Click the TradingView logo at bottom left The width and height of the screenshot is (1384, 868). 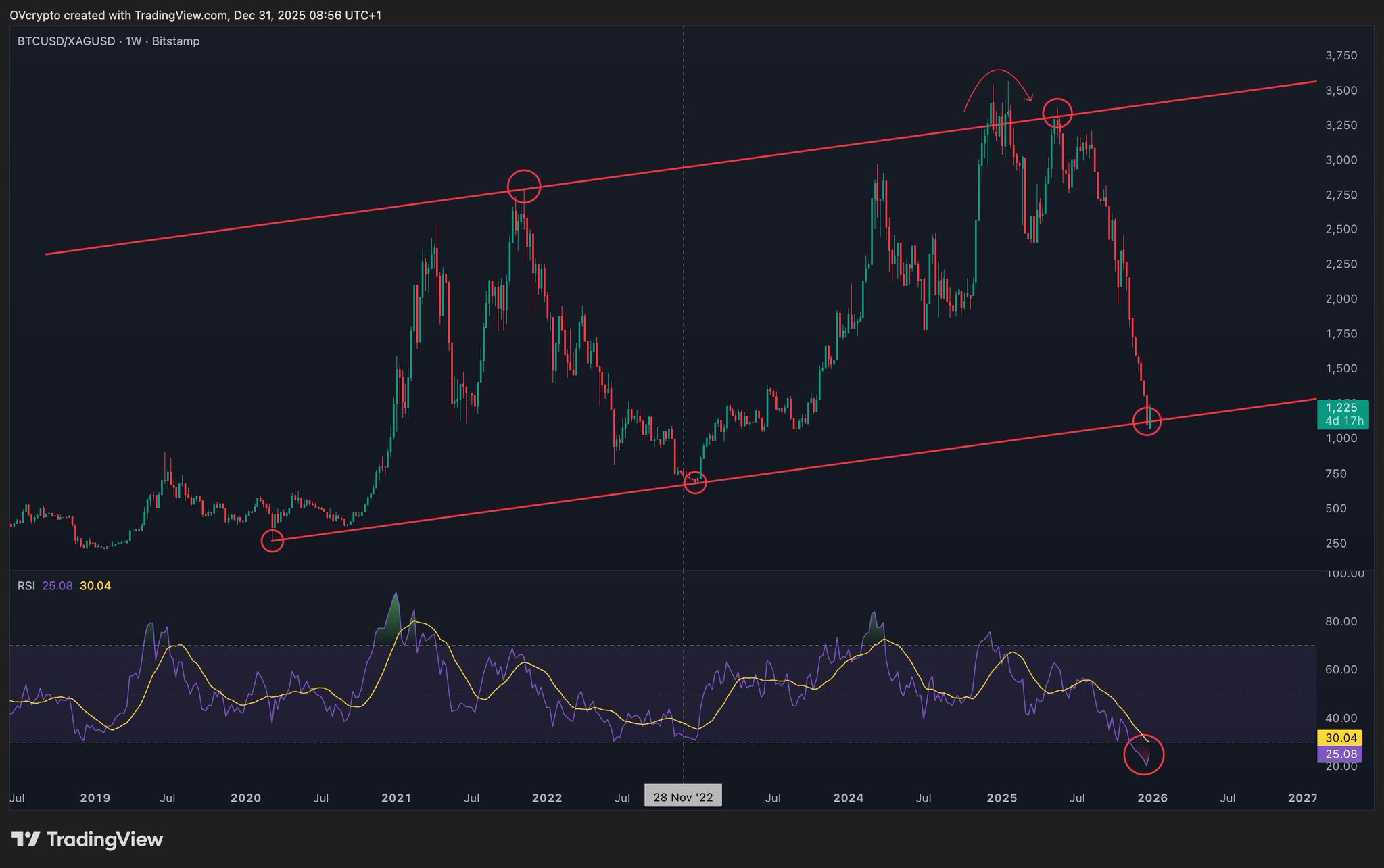[88, 840]
